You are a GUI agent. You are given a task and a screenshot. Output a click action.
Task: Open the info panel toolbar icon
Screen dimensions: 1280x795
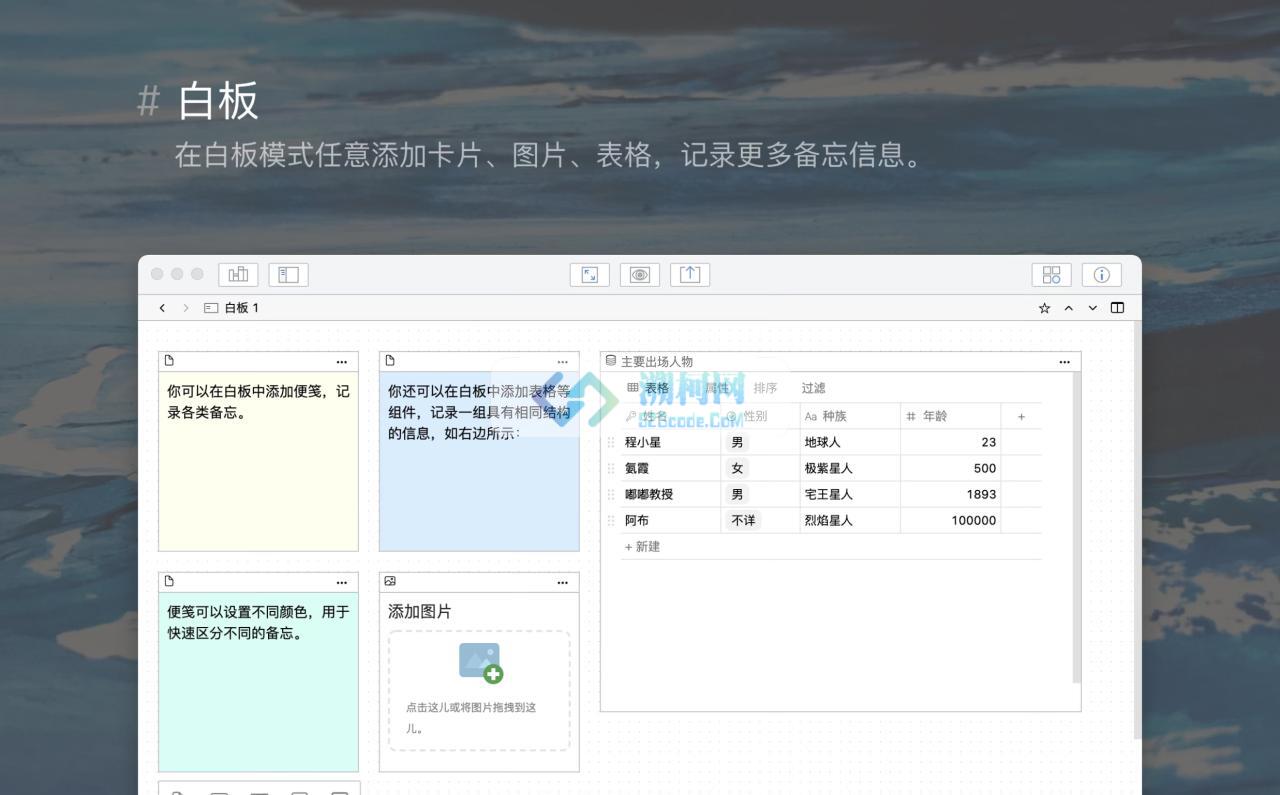tap(1101, 274)
